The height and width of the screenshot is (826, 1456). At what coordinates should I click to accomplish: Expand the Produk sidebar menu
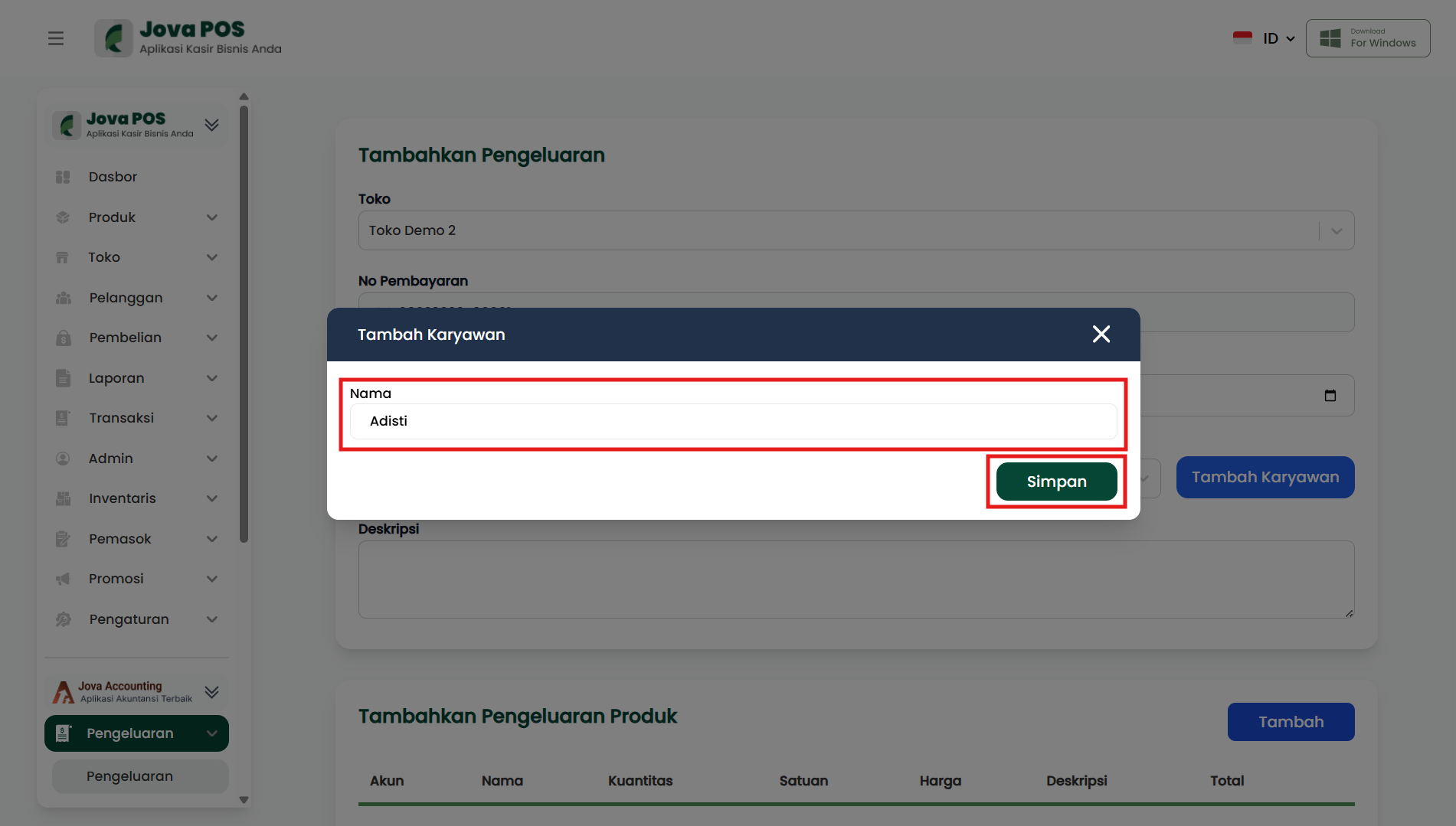pos(212,217)
